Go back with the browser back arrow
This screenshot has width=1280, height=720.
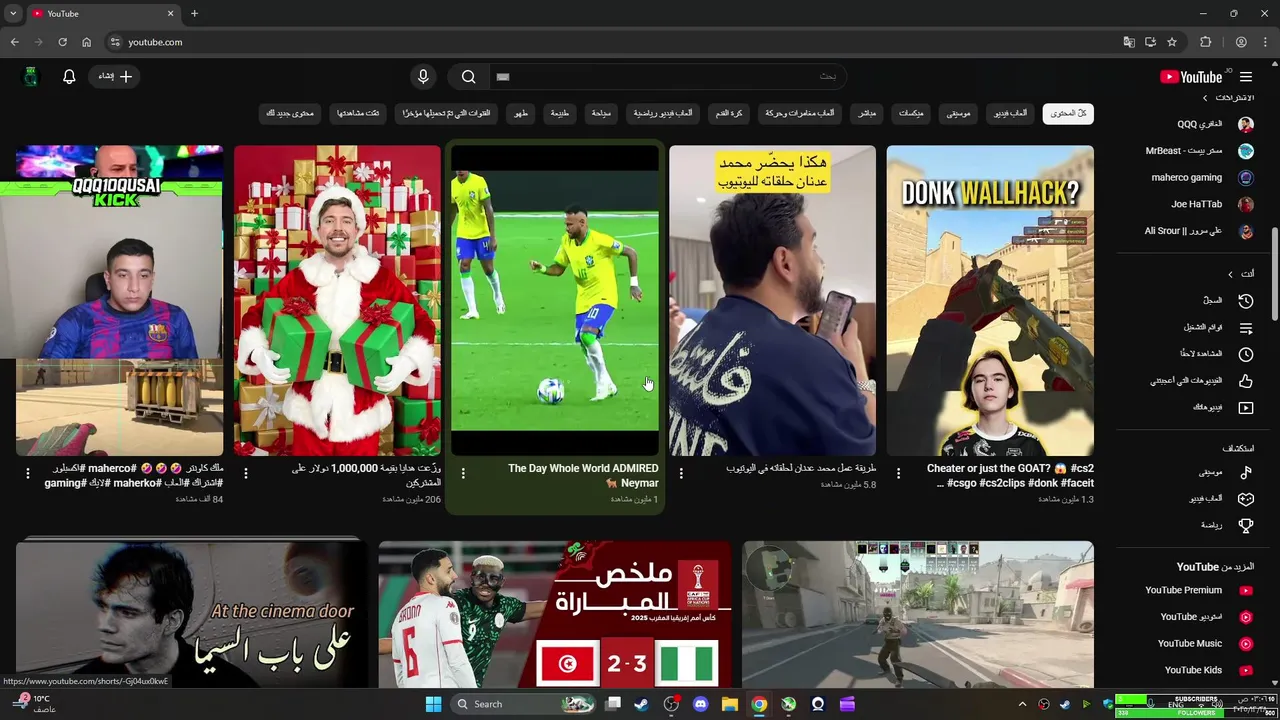(x=14, y=42)
